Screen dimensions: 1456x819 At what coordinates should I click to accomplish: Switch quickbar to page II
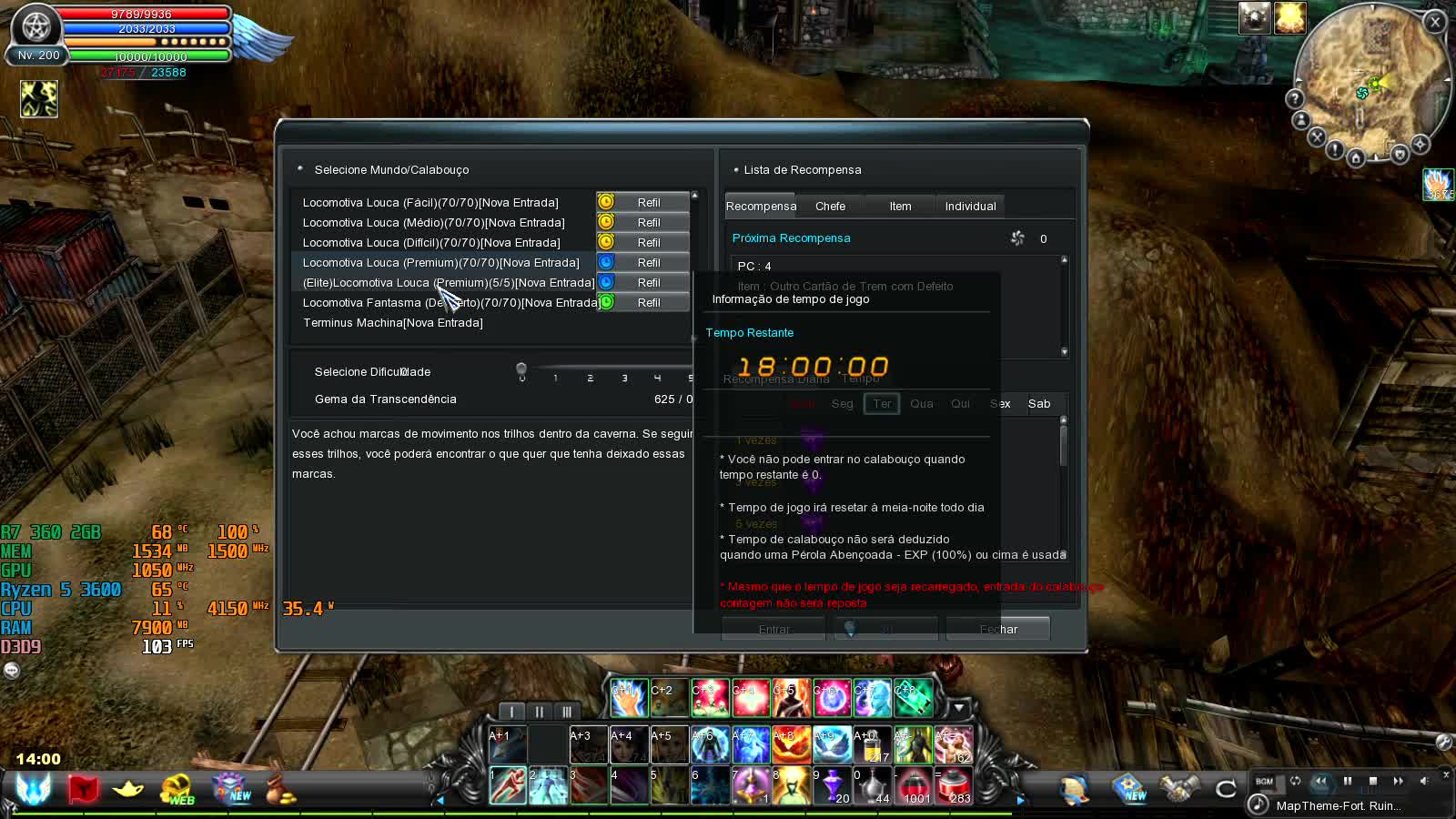539,712
